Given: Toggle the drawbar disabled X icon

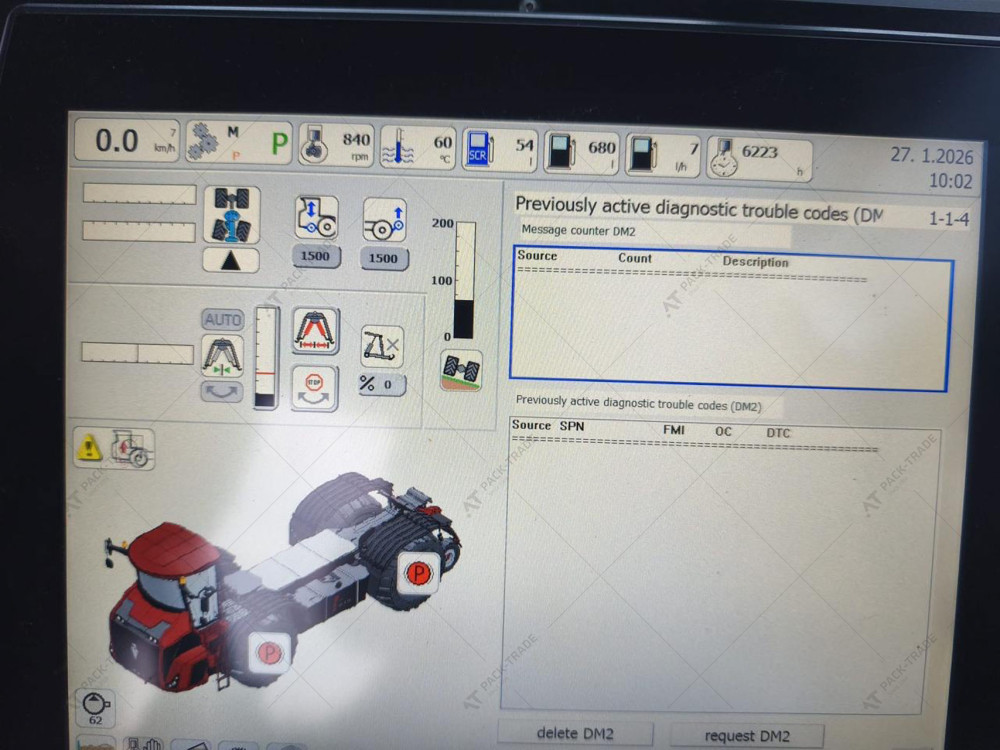Looking at the screenshot, I should tap(381, 346).
